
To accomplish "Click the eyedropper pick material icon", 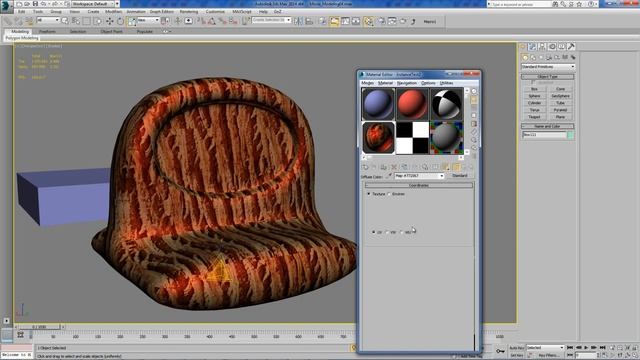I will click(x=389, y=176).
